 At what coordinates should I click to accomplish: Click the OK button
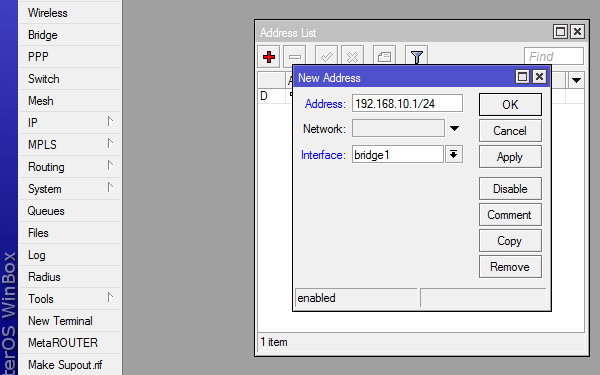[510, 104]
